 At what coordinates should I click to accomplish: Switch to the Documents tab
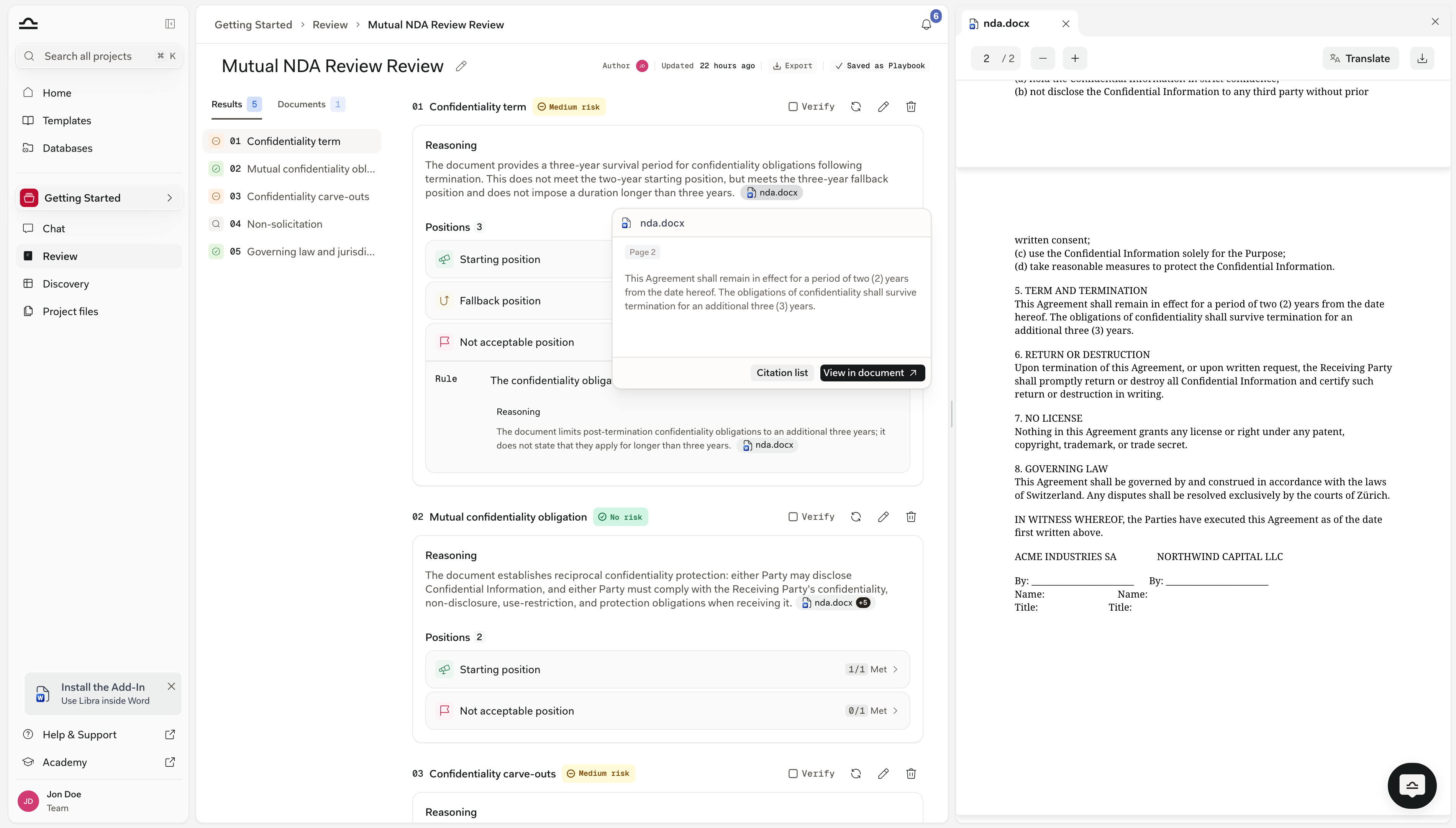click(x=311, y=104)
